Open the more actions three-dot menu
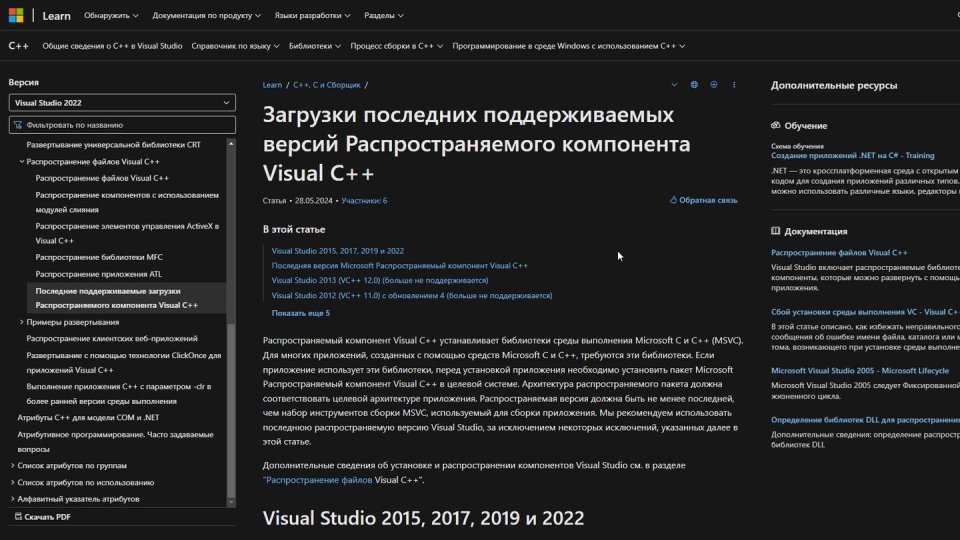 pyautogui.click(x=734, y=84)
